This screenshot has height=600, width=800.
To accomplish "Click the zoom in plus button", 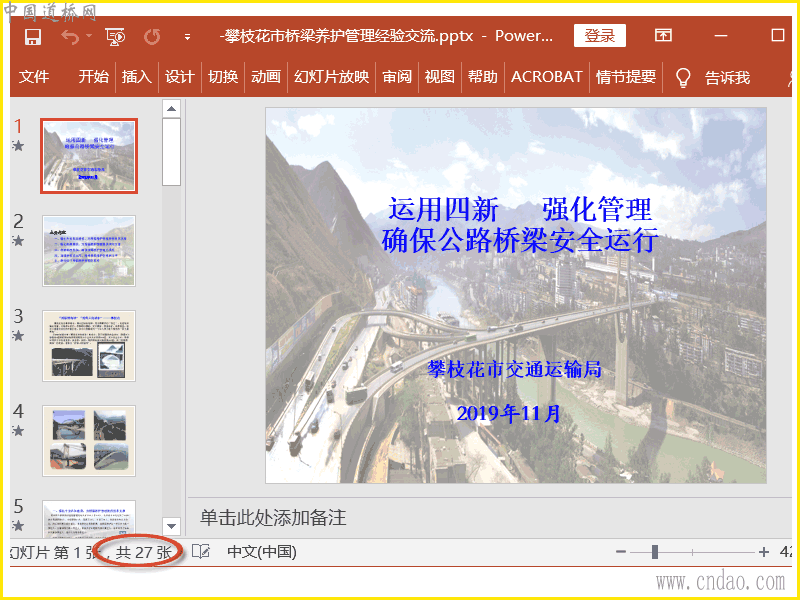I will (763, 552).
